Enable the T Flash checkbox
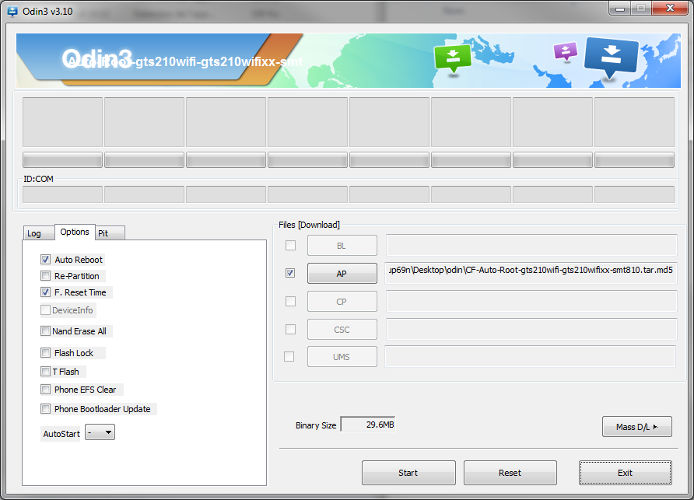This screenshot has width=694, height=500. (x=45, y=371)
